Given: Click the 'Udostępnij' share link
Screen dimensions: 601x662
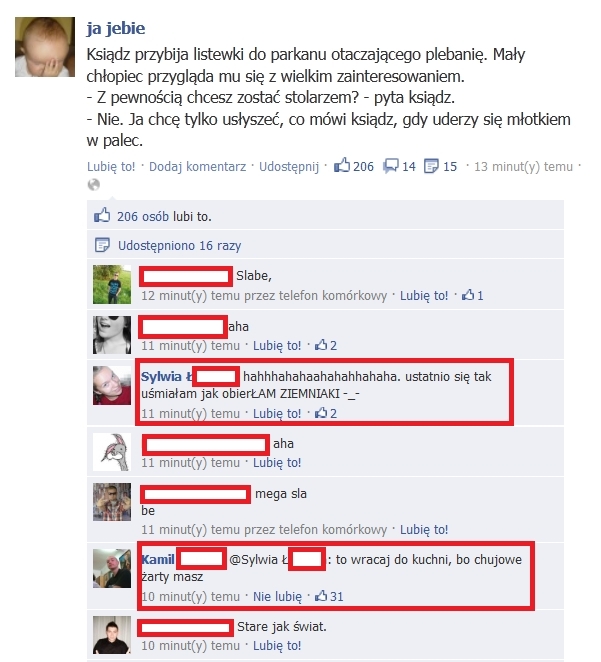Looking at the screenshot, I should pos(289,167).
